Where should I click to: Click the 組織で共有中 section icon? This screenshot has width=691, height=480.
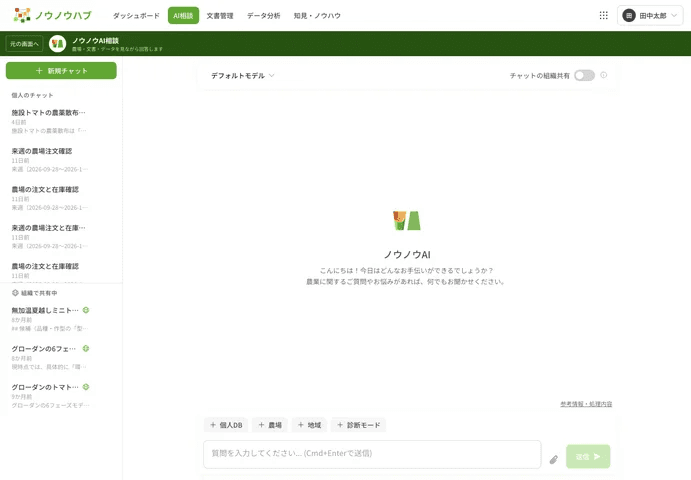click(15, 293)
